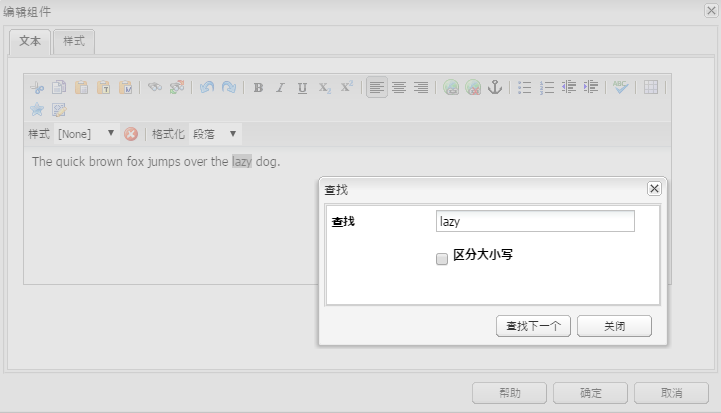
Task: Apply Subscript formatting
Action: [x=325, y=87]
